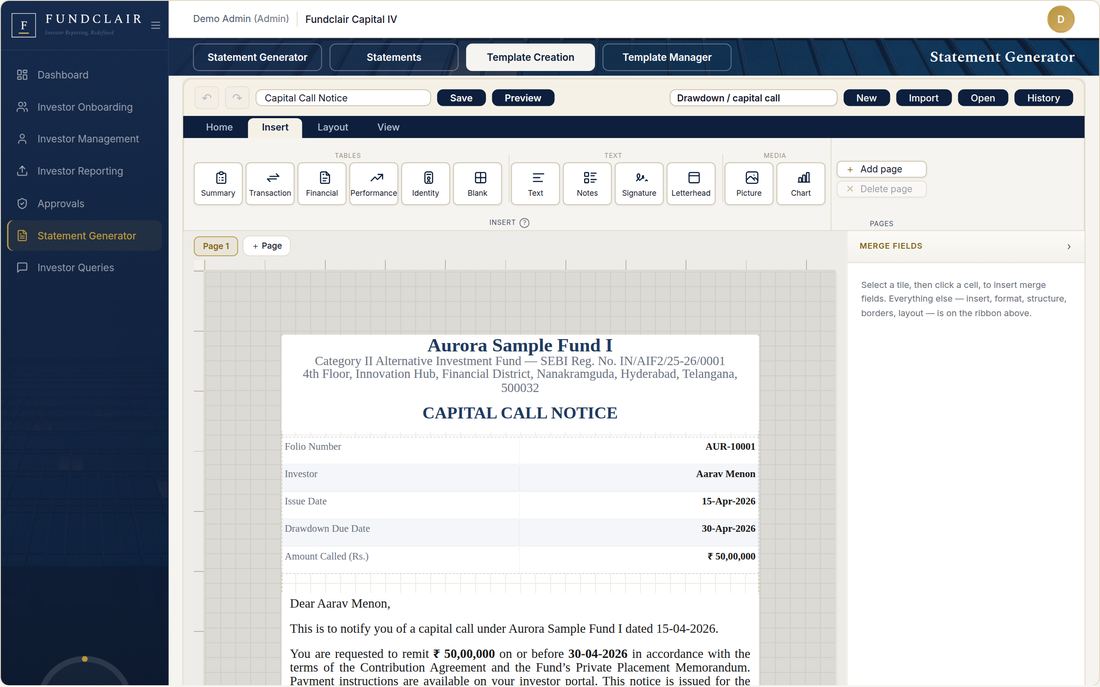Collapse sidebar with hamburger menu icon
Image resolution: width=1100 pixels, height=687 pixels.
[x=156, y=25]
